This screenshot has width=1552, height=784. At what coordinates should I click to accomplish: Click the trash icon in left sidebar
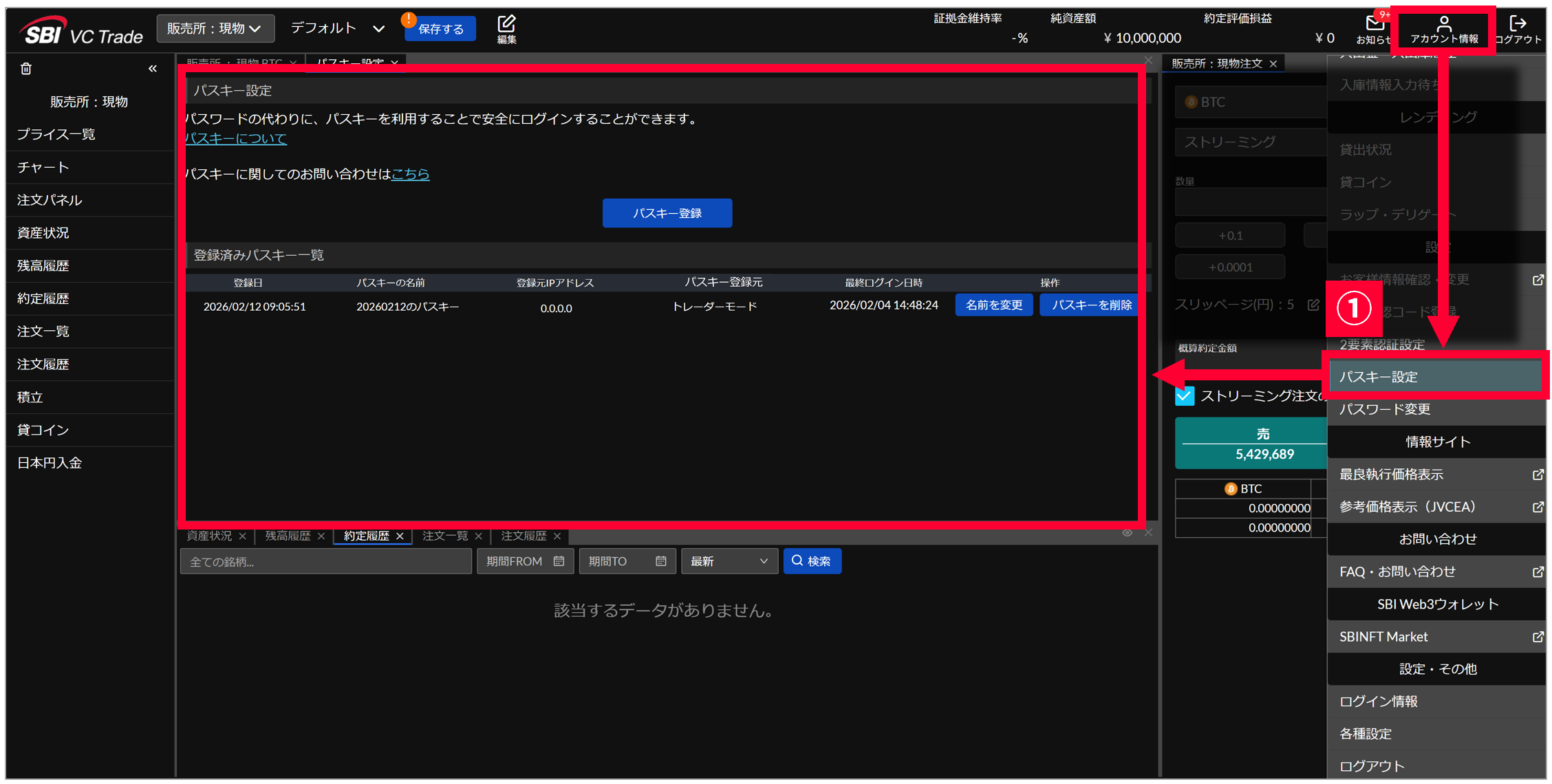[26, 69]
